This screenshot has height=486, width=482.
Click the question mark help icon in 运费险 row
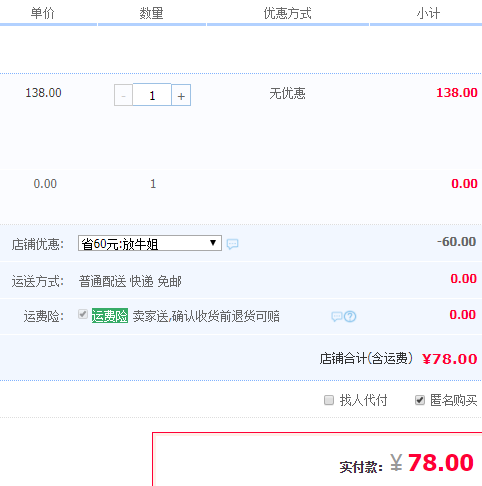point(350,316)
